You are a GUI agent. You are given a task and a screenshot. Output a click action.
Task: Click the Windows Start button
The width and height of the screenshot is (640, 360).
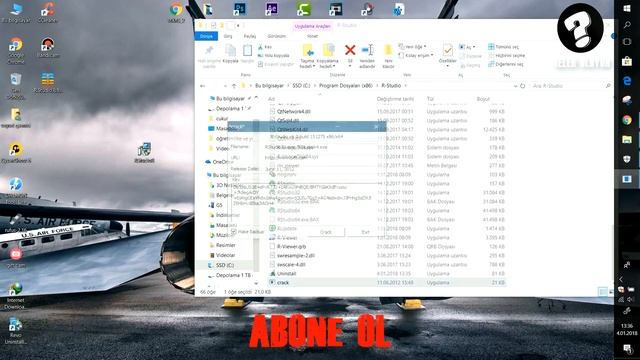click(x=627, y=8)
